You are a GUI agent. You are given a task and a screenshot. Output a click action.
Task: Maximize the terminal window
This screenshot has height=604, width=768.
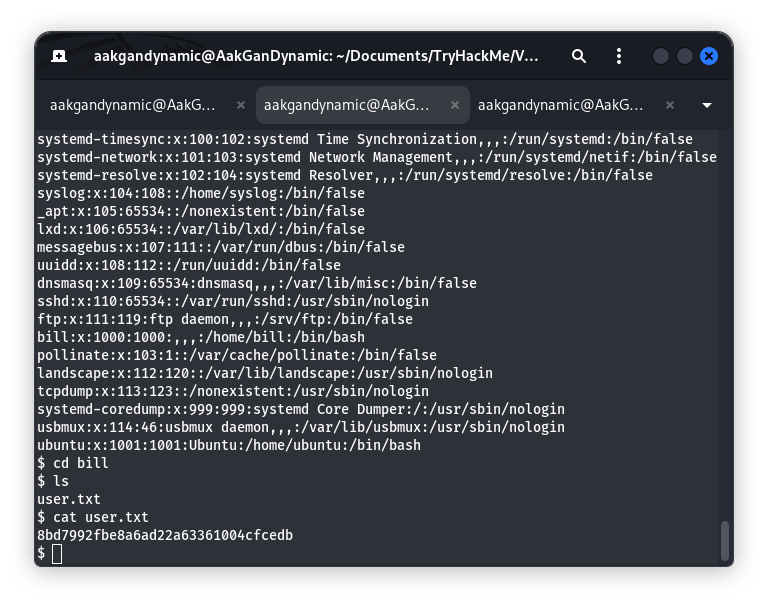685,56
